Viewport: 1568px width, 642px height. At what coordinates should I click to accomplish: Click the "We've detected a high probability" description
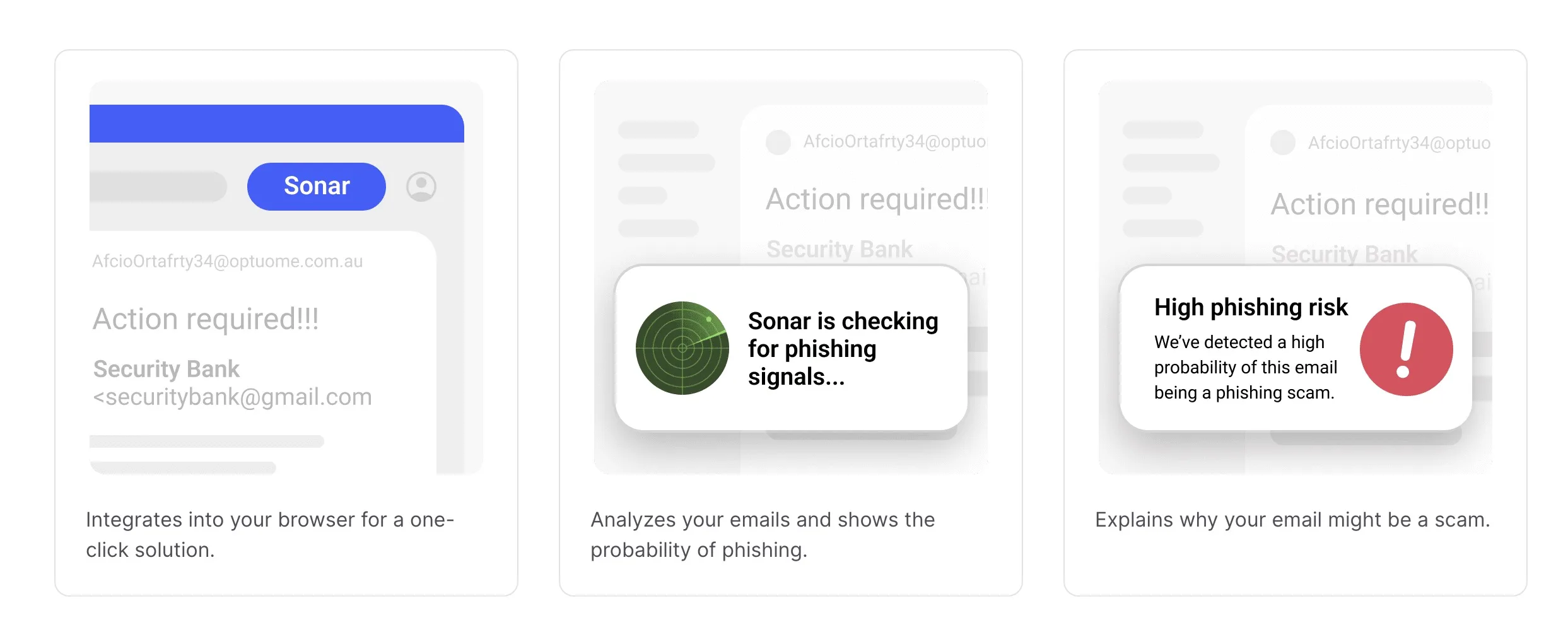[x=1245, y=367]
